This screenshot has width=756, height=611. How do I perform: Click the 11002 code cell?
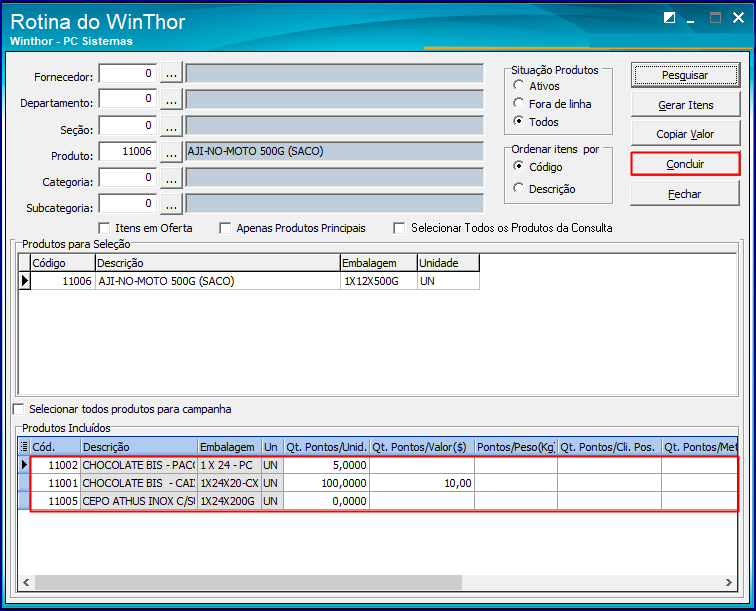point(55,465)
